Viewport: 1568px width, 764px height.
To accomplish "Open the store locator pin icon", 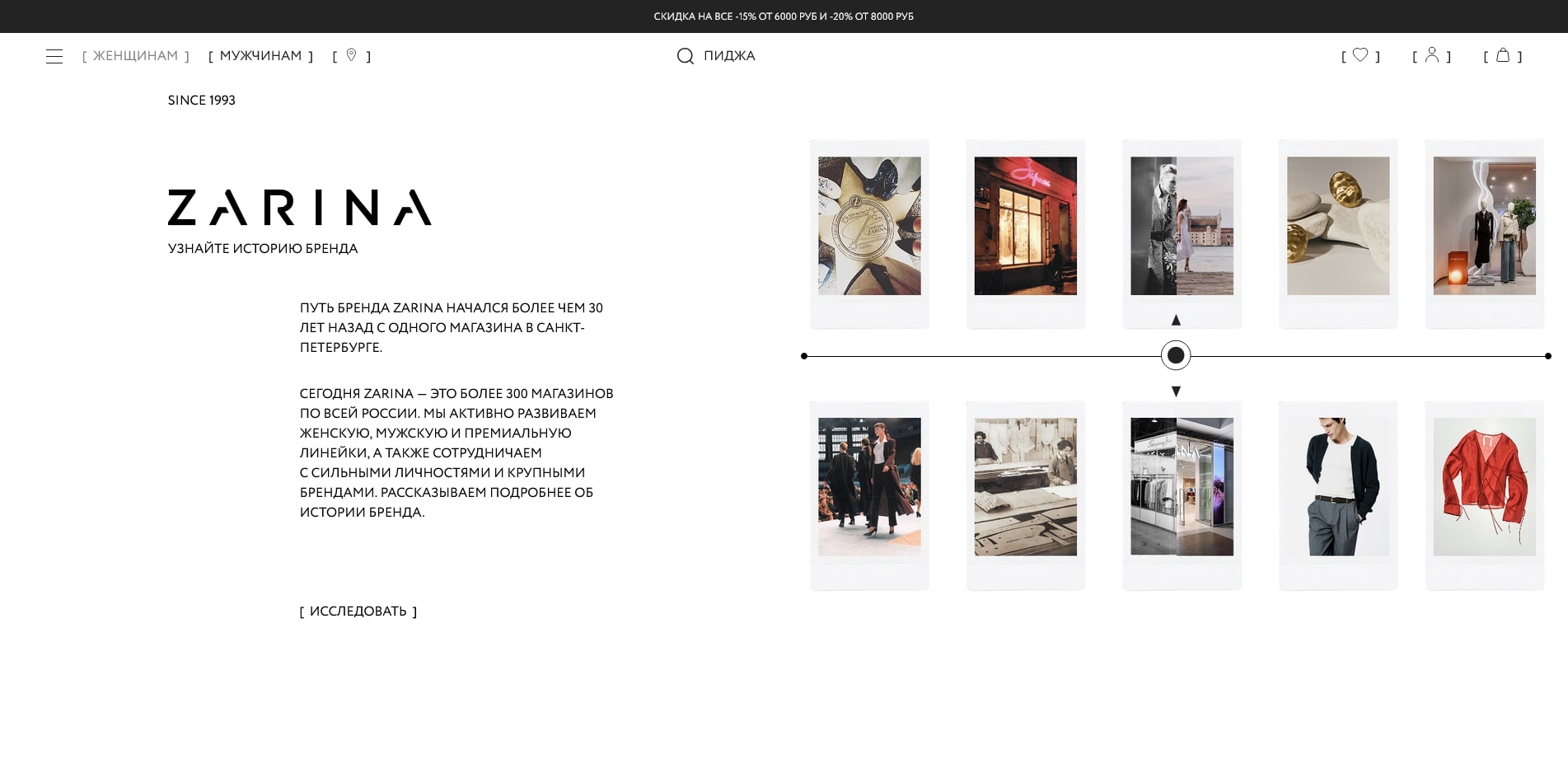I will click(351, 55).
